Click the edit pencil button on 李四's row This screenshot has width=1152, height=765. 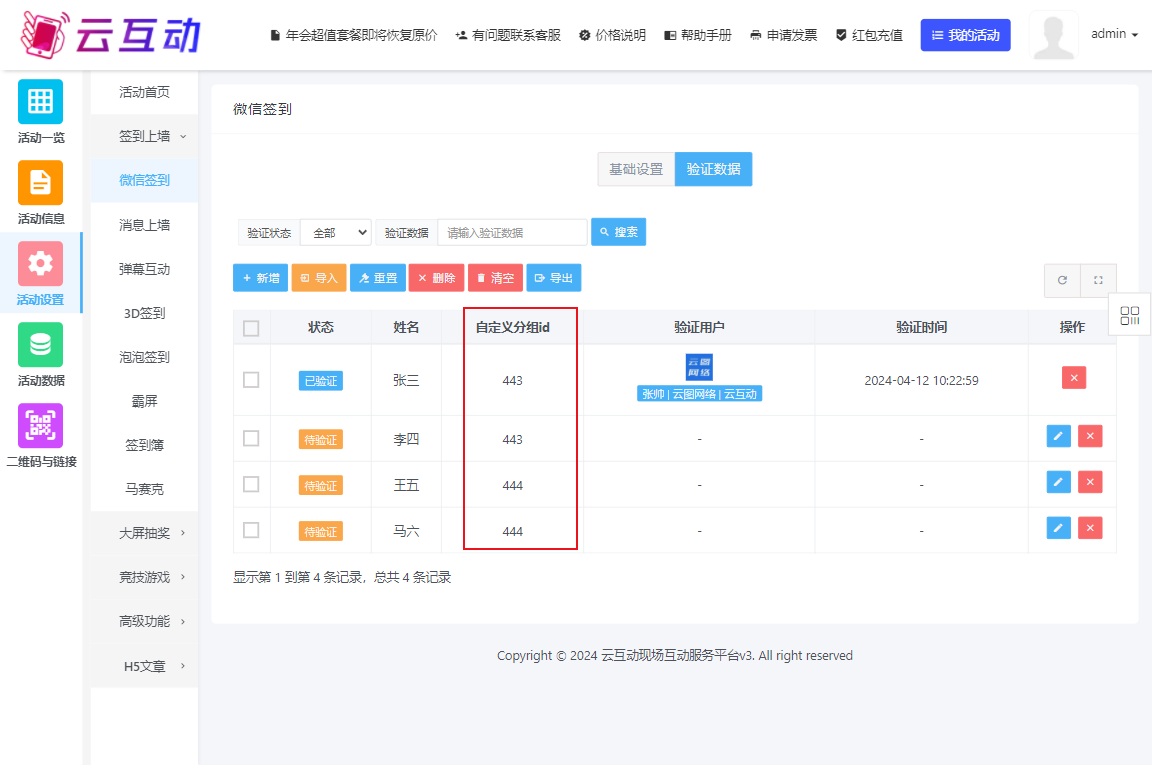(x=1058, y=436)
